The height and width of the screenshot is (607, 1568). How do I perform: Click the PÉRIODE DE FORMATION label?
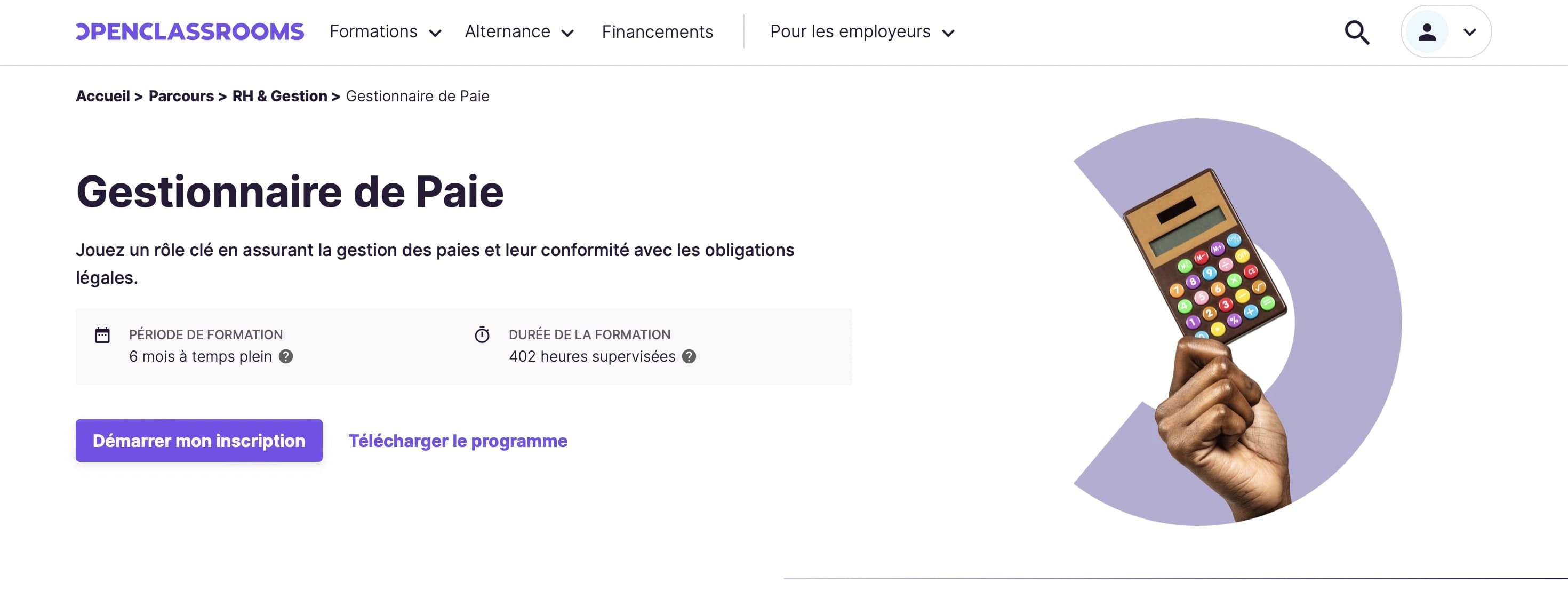tap(206, 334)
